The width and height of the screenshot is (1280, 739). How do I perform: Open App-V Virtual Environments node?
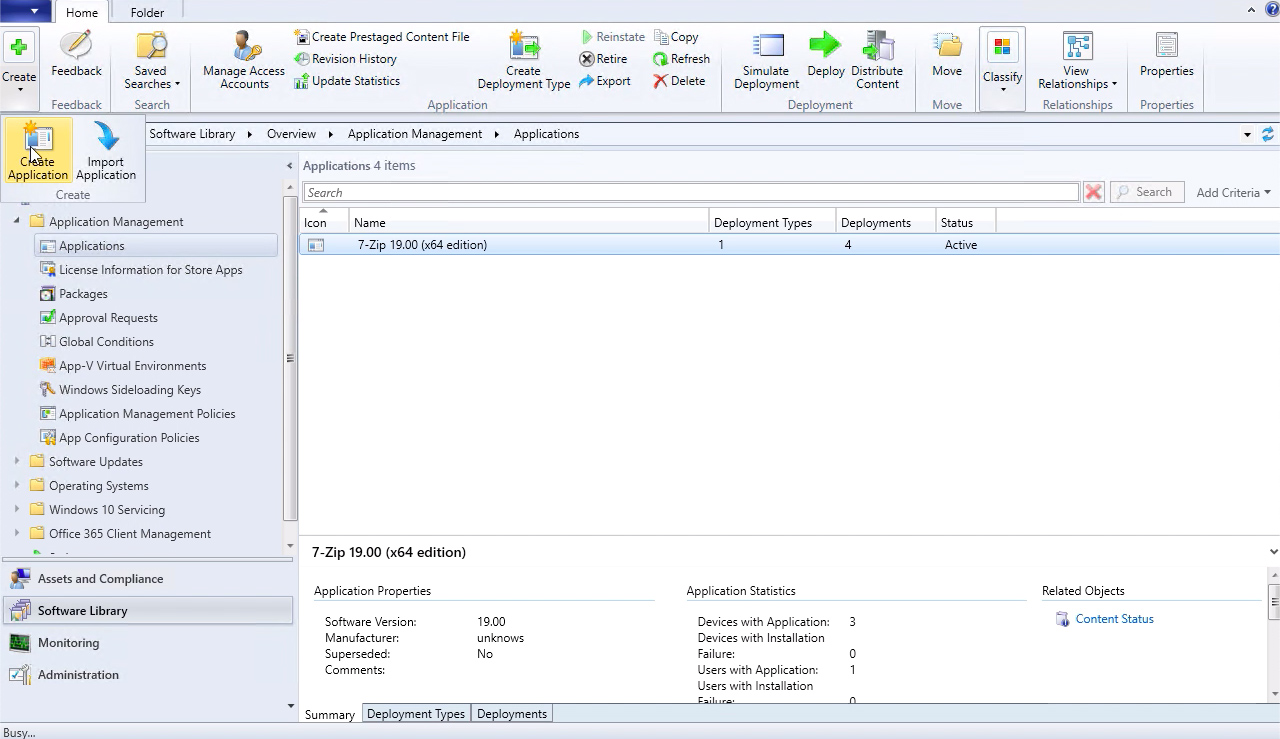[x=122, y=366]
